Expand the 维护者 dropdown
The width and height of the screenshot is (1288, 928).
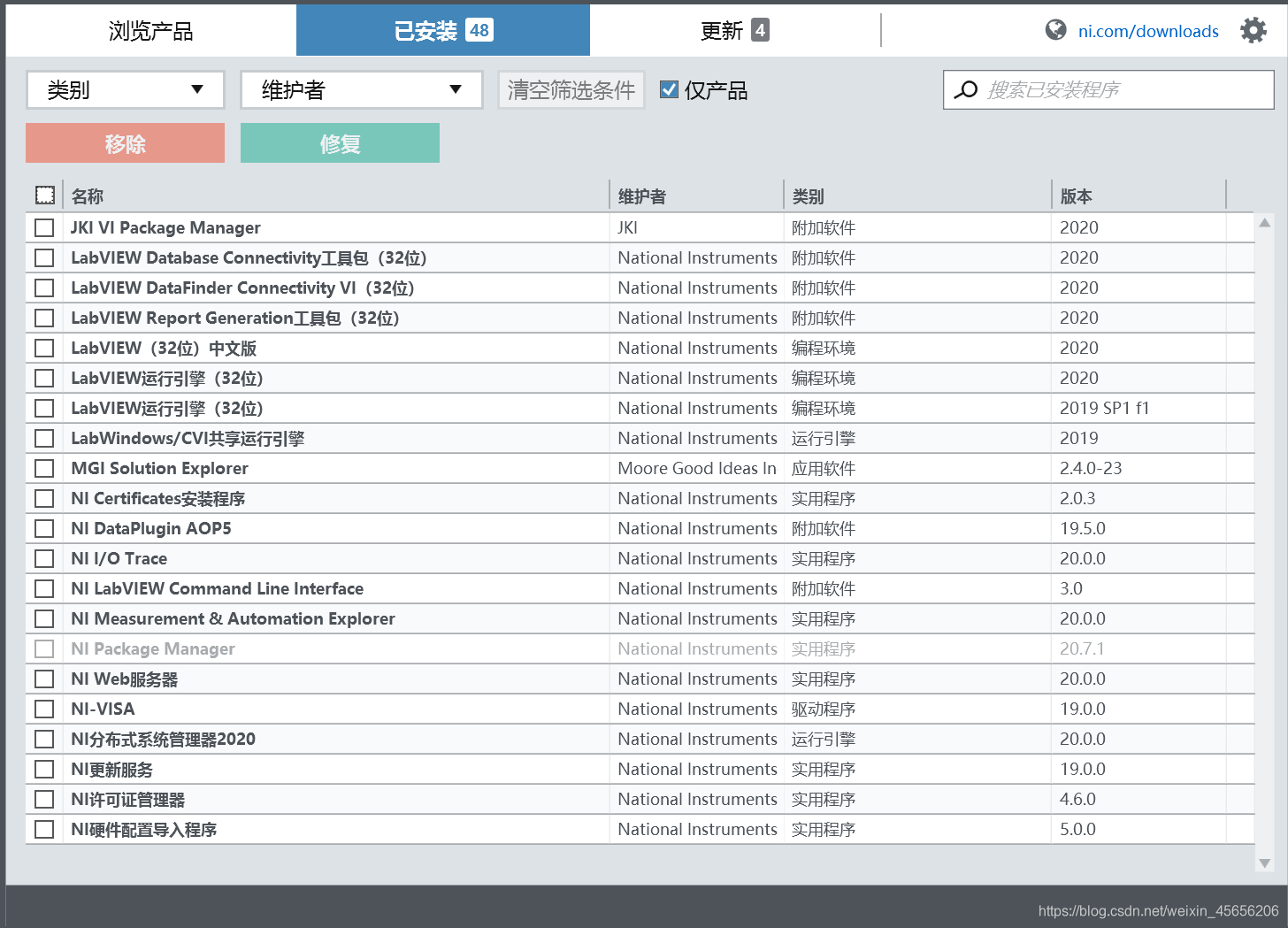click(x=362, y=89)
